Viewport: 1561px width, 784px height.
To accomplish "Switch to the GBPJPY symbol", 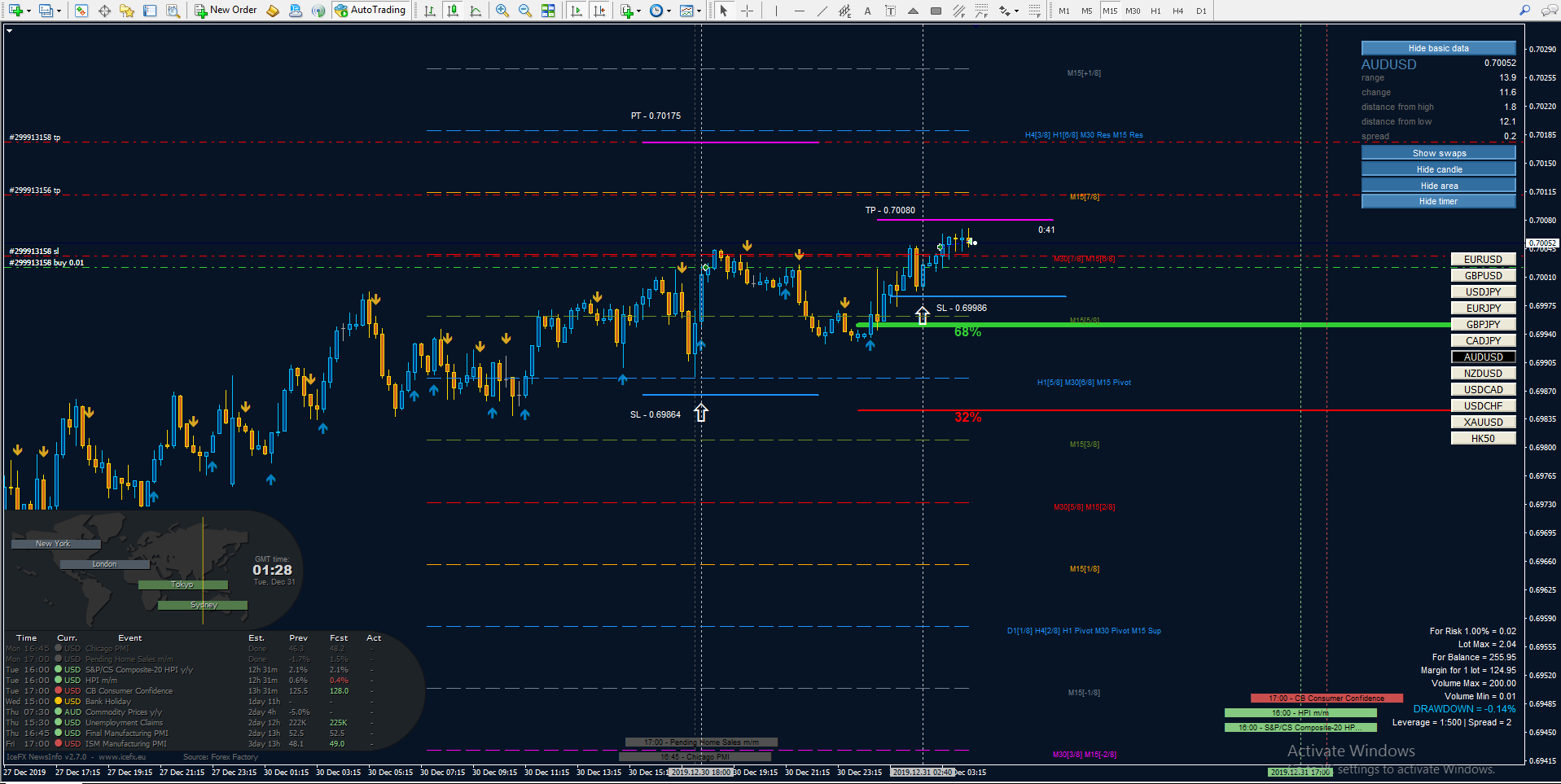I will coord(1483,324).
